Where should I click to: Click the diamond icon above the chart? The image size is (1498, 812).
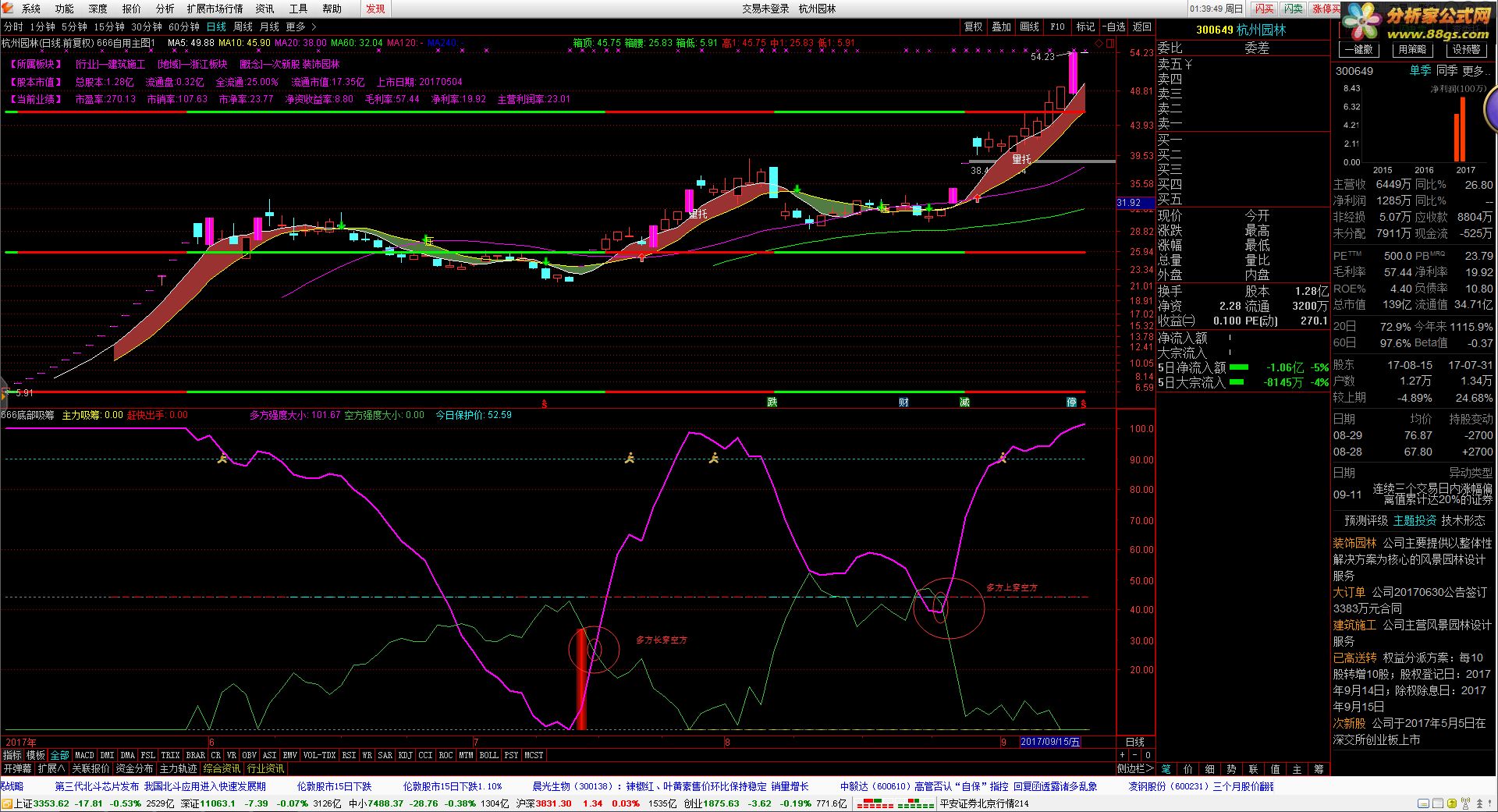coord(1099,43)
